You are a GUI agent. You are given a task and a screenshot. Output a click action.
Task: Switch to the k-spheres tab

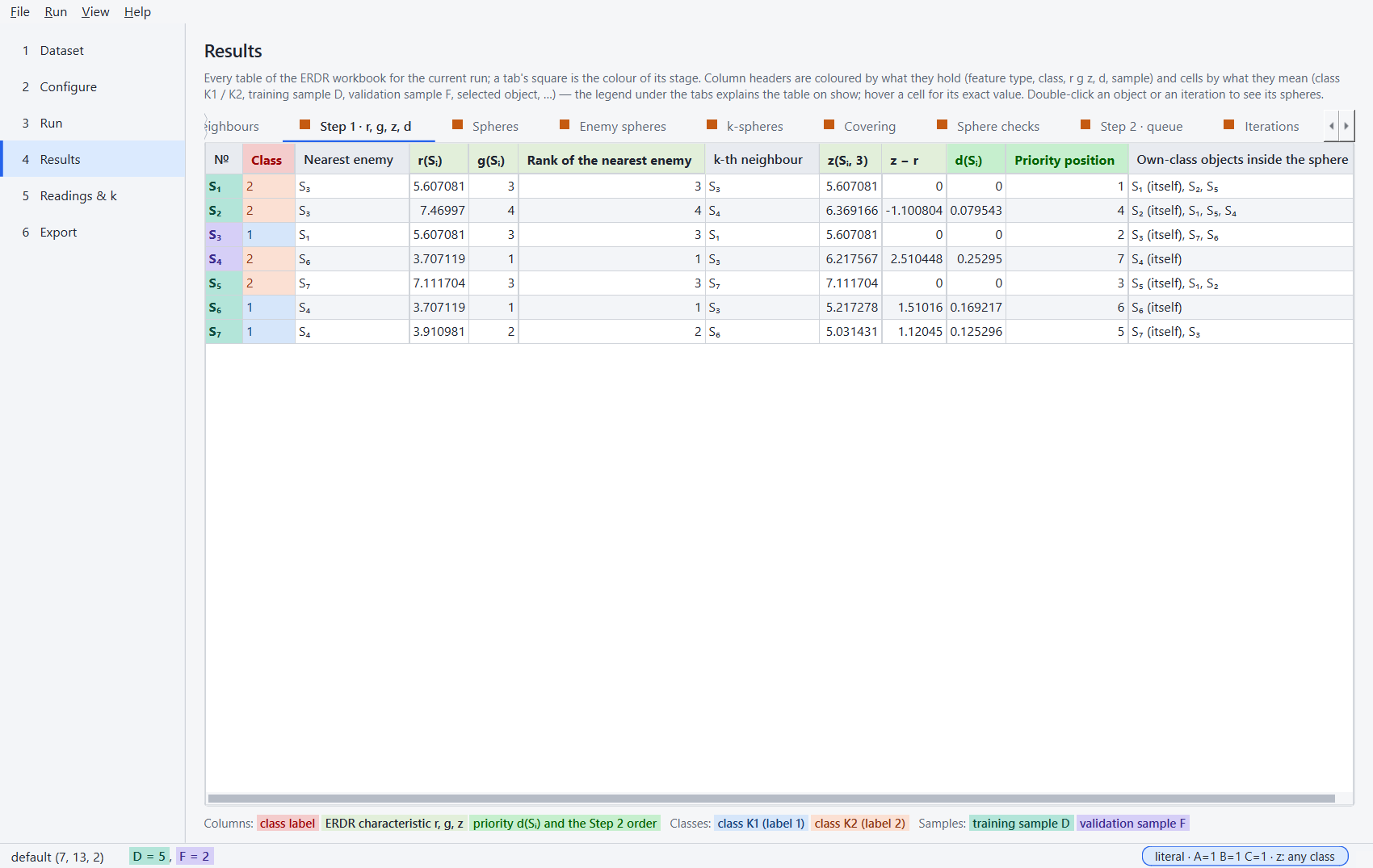(x=745, y=126)
